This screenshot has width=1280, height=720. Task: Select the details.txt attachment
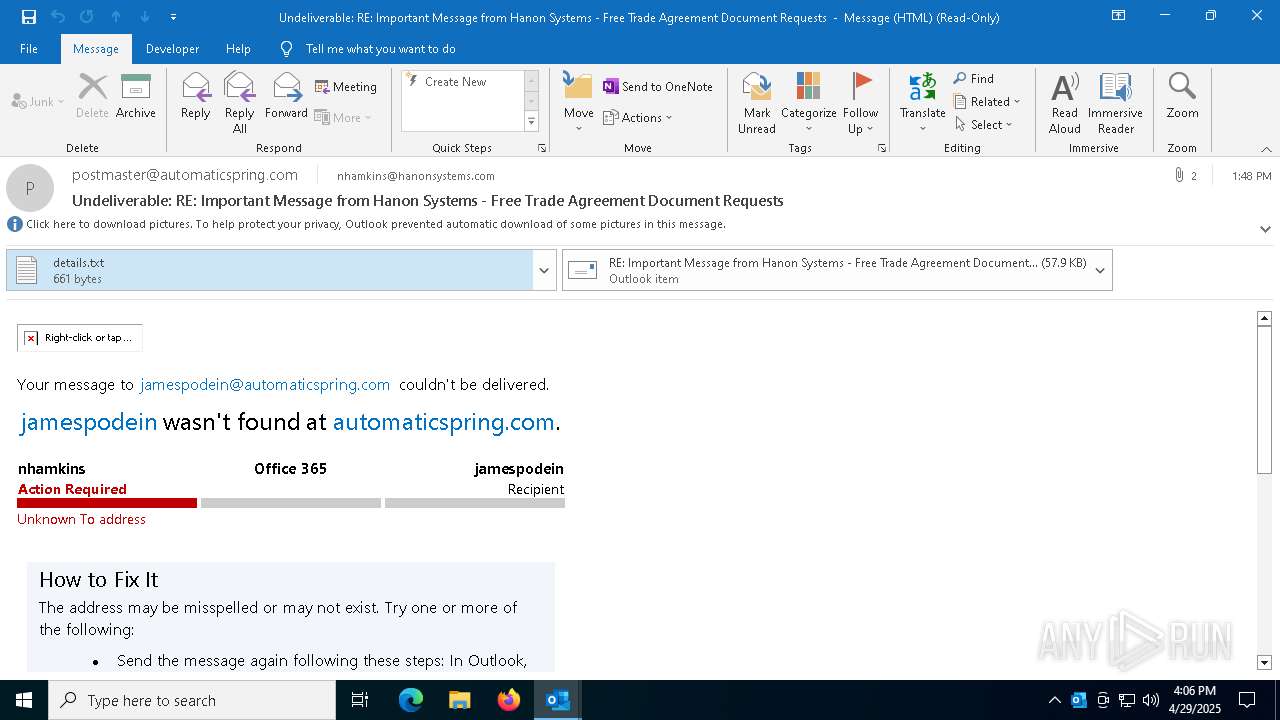click(270, 270)
